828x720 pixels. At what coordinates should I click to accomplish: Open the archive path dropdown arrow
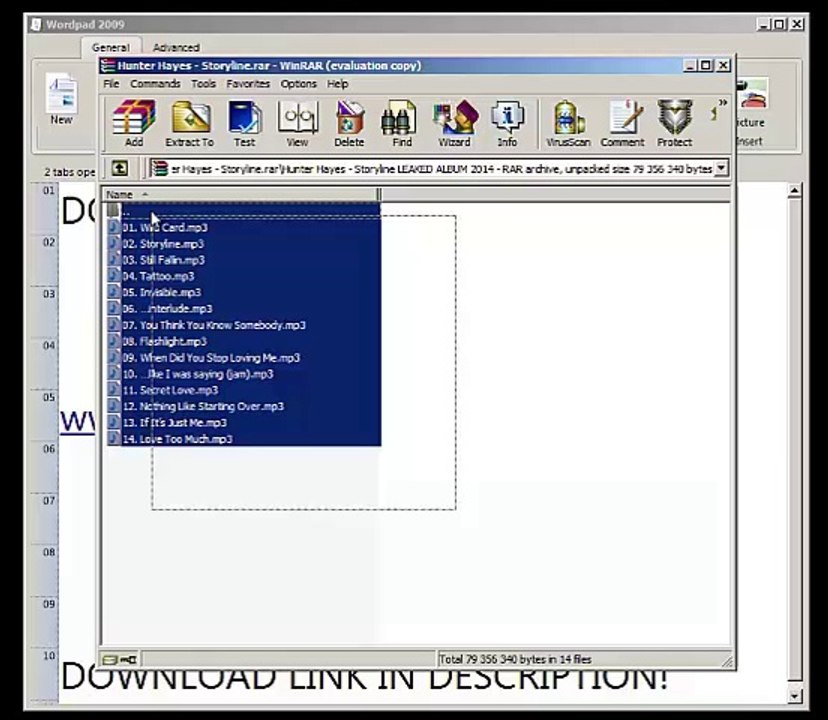(721, 169)
